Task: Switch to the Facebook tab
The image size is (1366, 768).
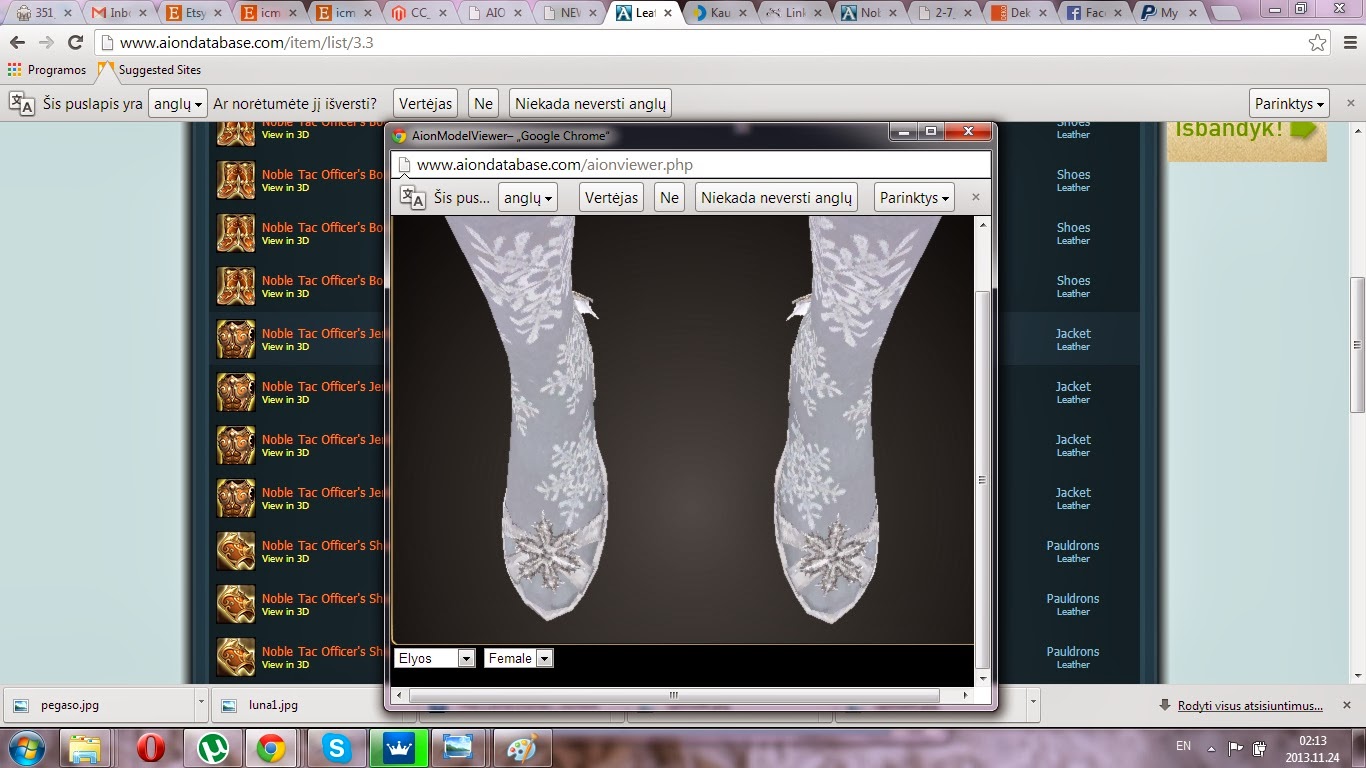Action: click(x=1094, y=13)
